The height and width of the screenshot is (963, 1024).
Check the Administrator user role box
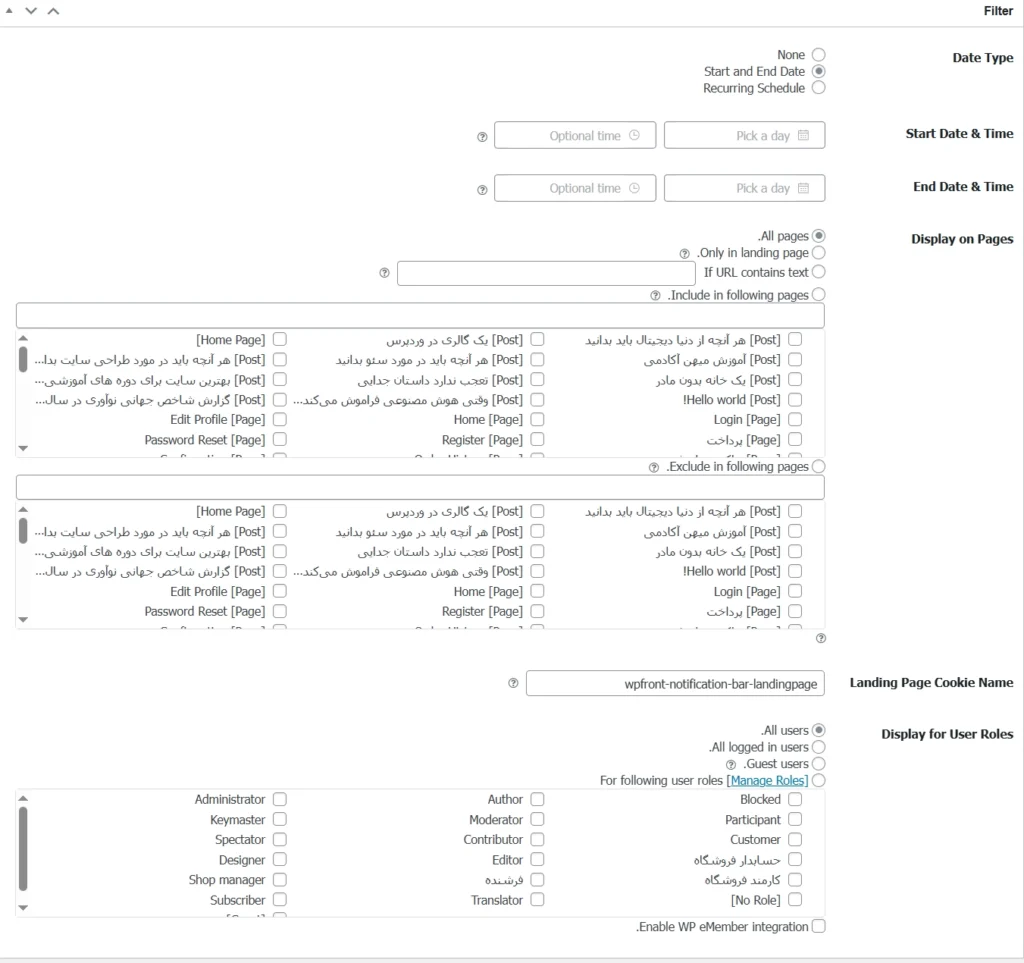pyautogui.click(x=280, y=799)
